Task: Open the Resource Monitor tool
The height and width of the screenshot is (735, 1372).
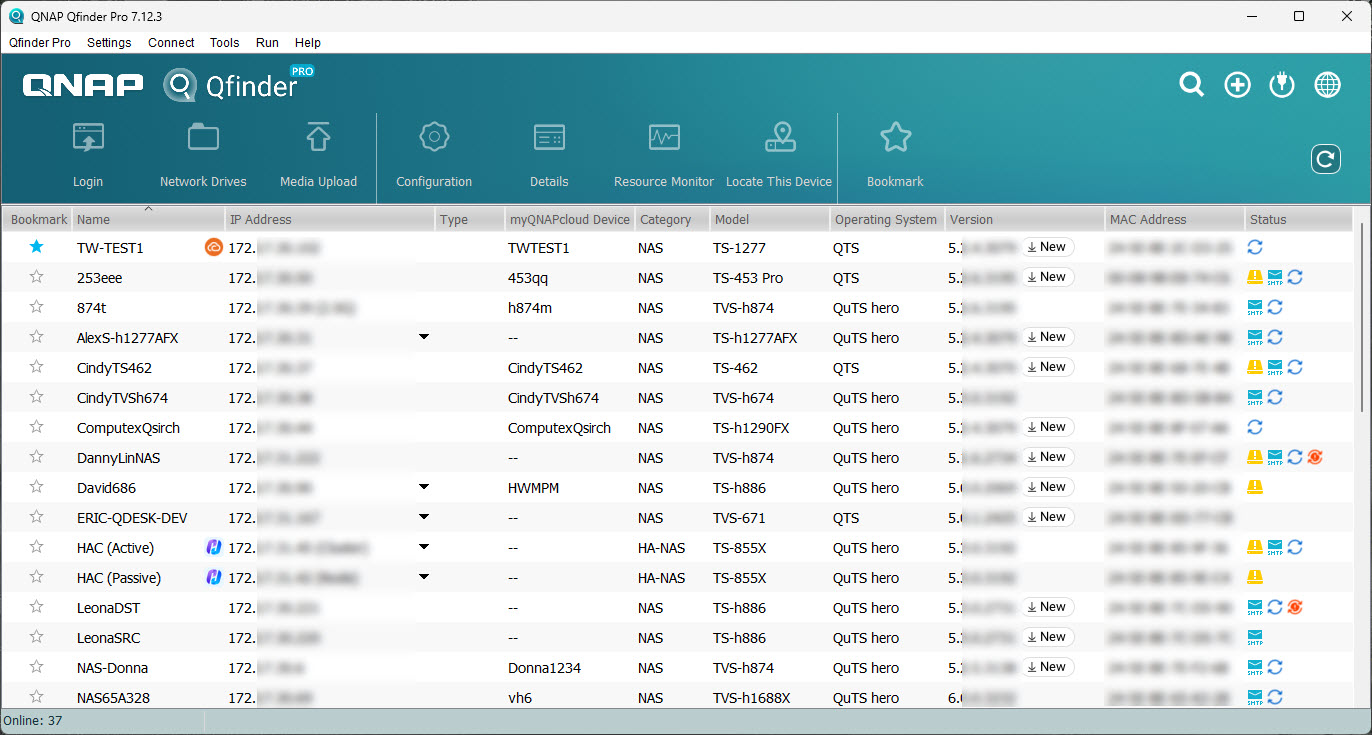Action: (663, 138)
